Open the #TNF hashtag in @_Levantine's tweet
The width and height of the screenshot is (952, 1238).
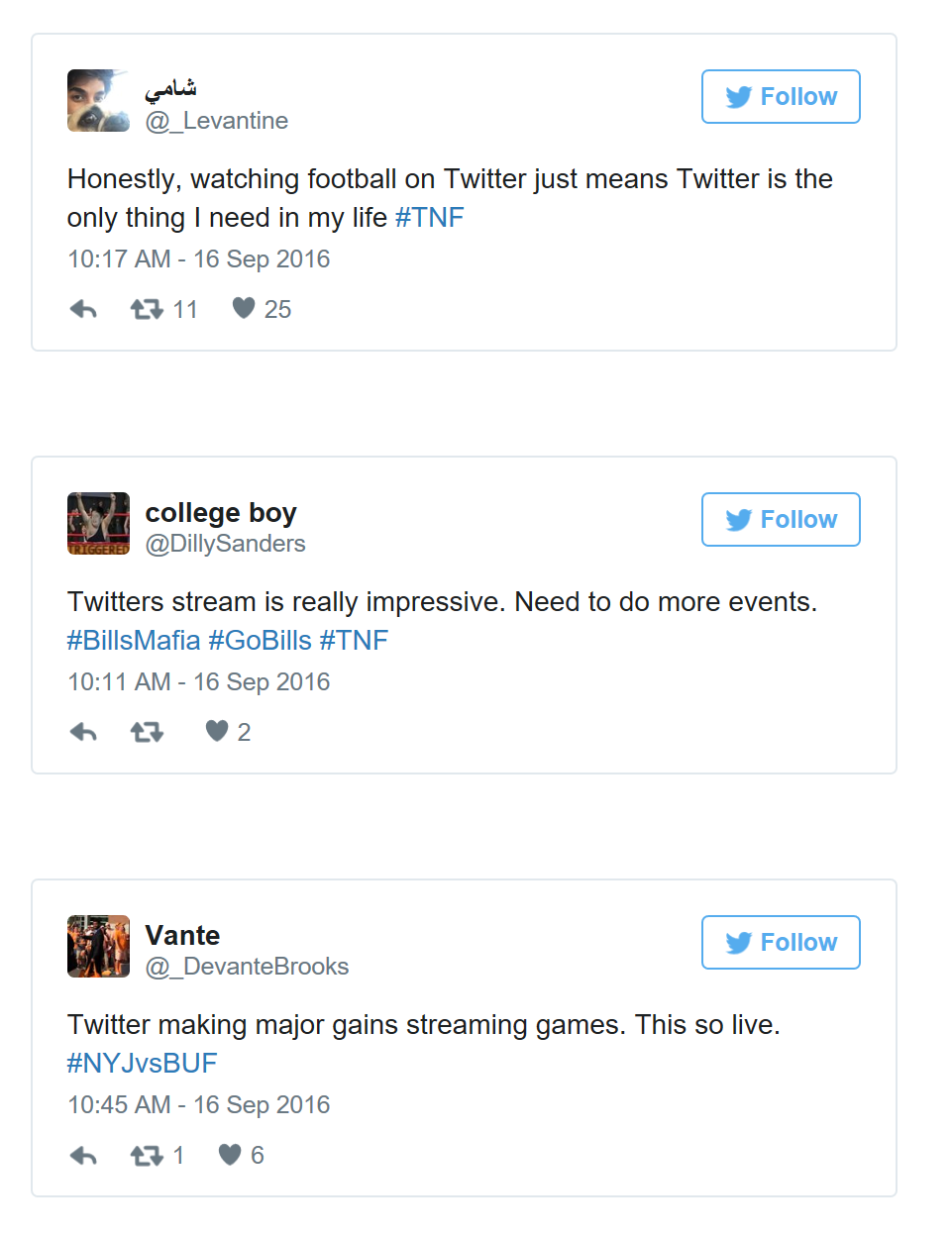429,218
